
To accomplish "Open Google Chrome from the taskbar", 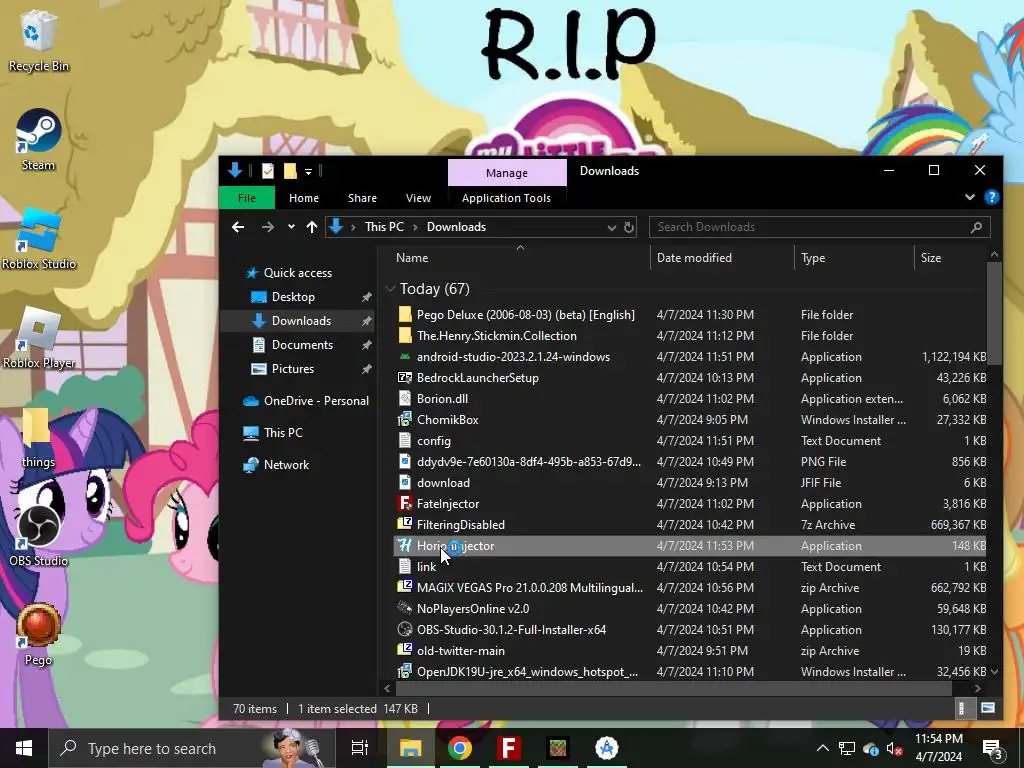I will [x=460, y=748].
